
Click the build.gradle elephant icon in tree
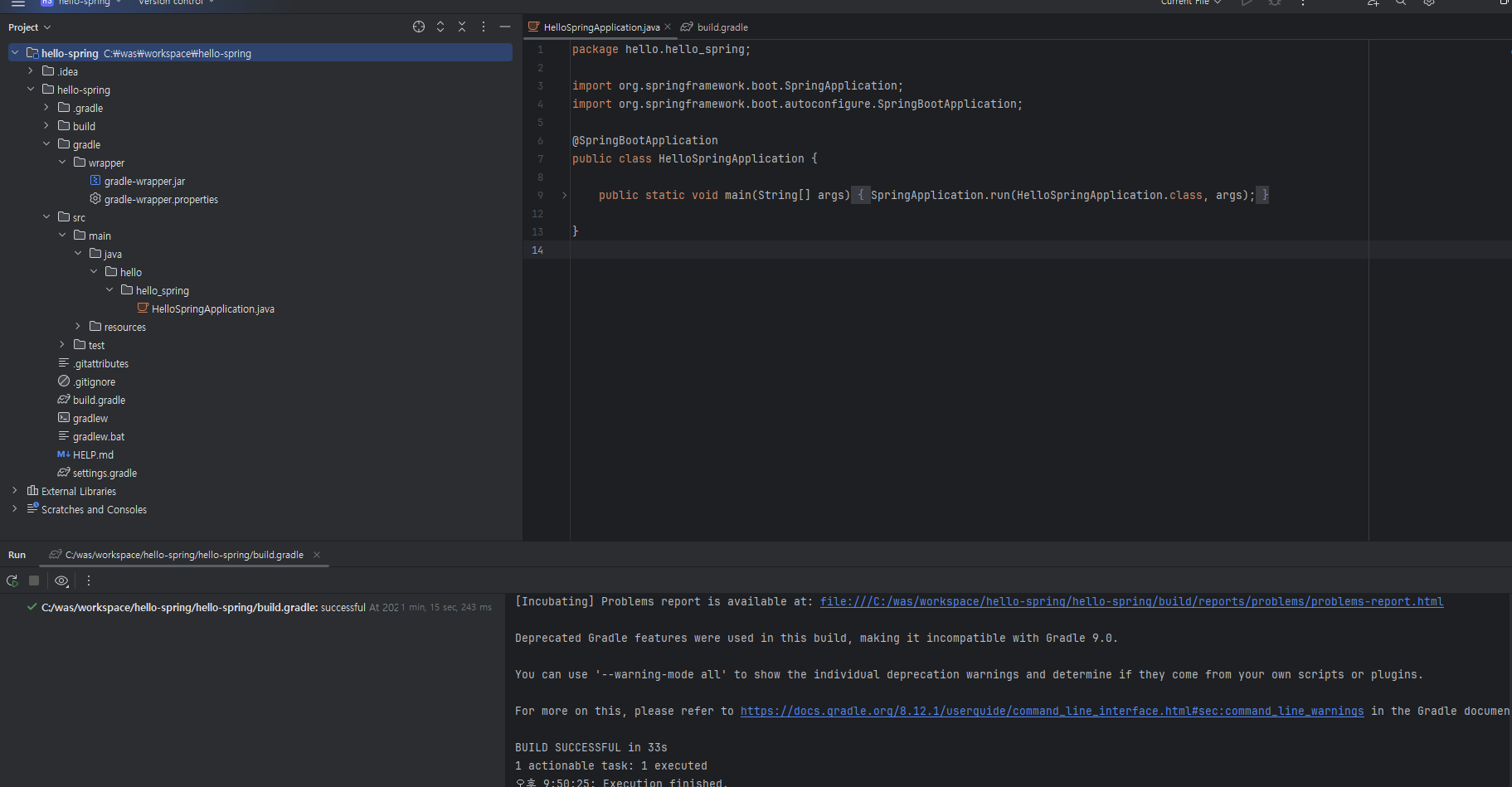(x=64, y=400)
